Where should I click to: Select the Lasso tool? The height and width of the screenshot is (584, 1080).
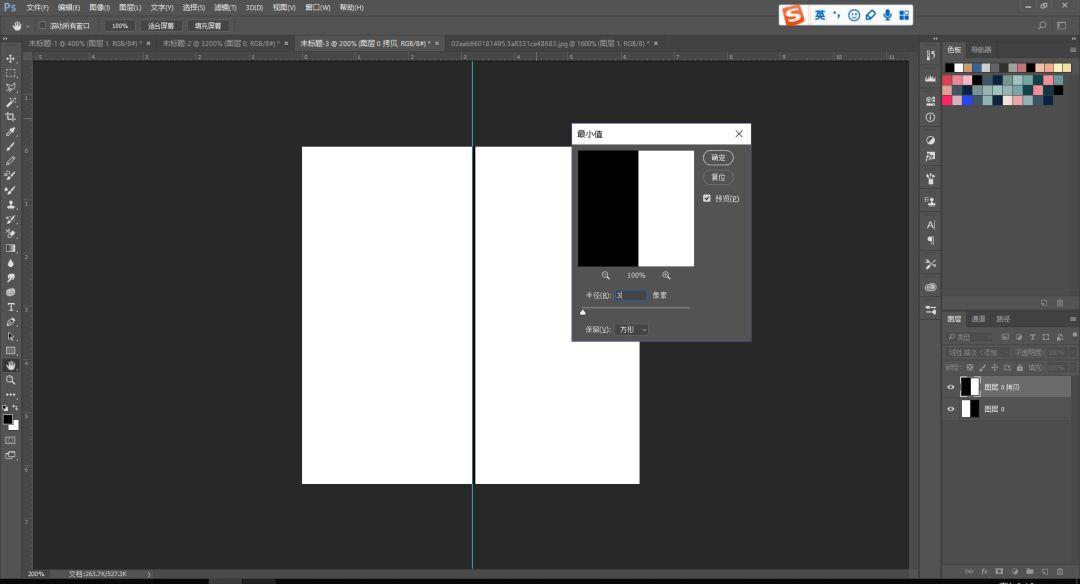(10, 87)
